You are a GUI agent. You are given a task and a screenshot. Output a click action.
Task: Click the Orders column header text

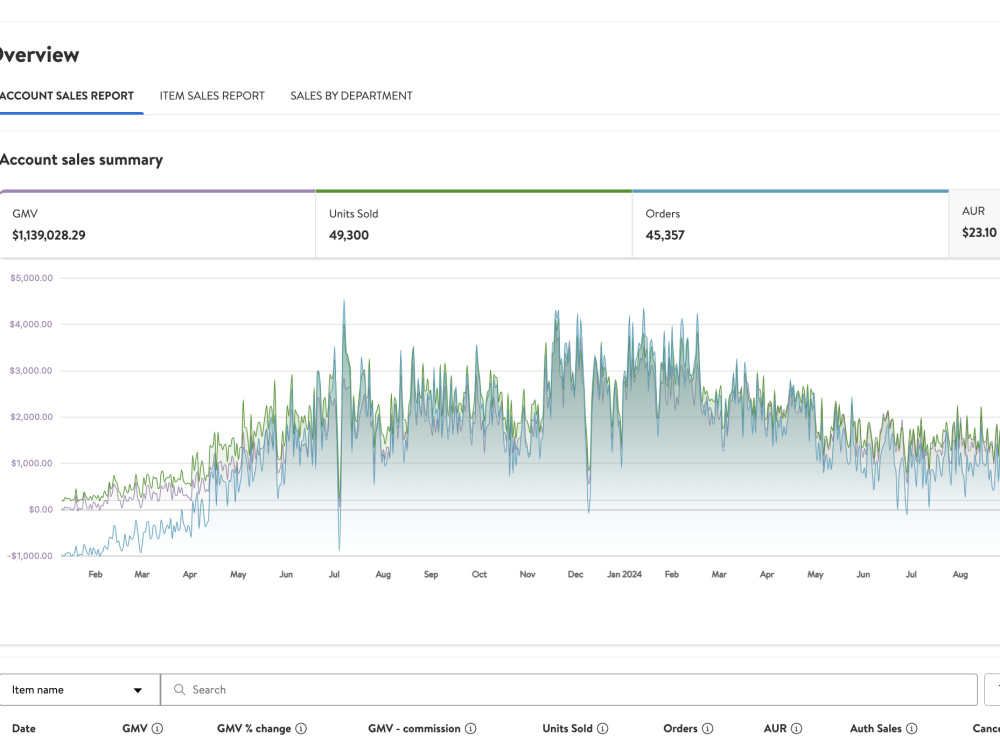680,728
